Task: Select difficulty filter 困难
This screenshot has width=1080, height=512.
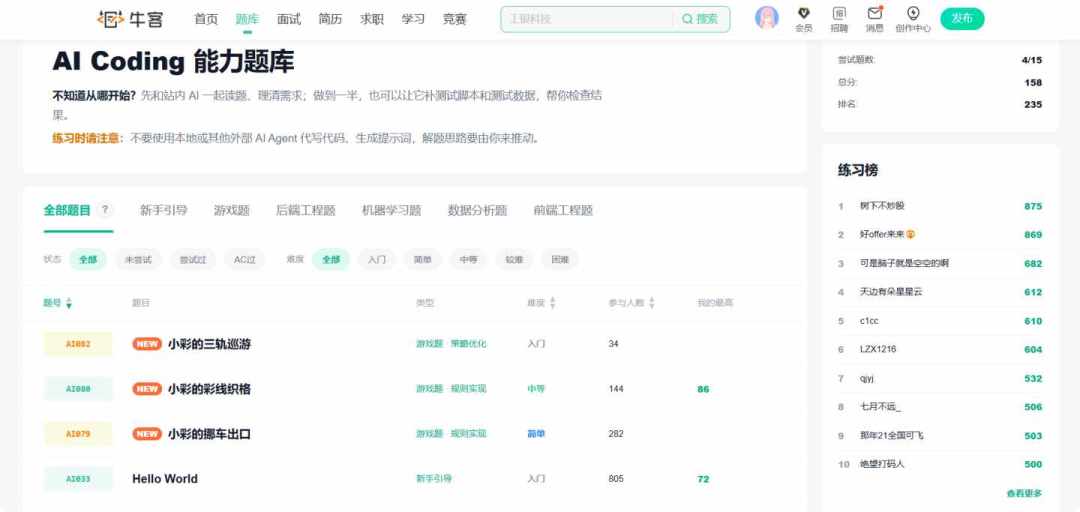Action: tap(560, 260)
